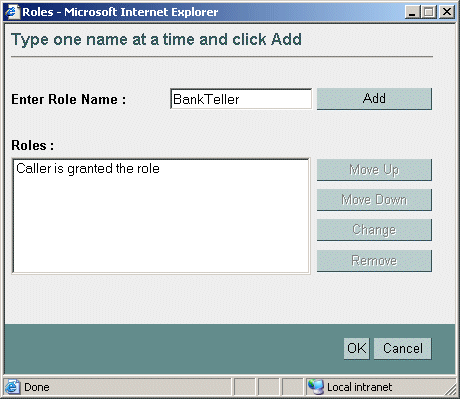Confirm with the OK button
The height and width of the screenshot is (399, 460).
coord(357,348)
